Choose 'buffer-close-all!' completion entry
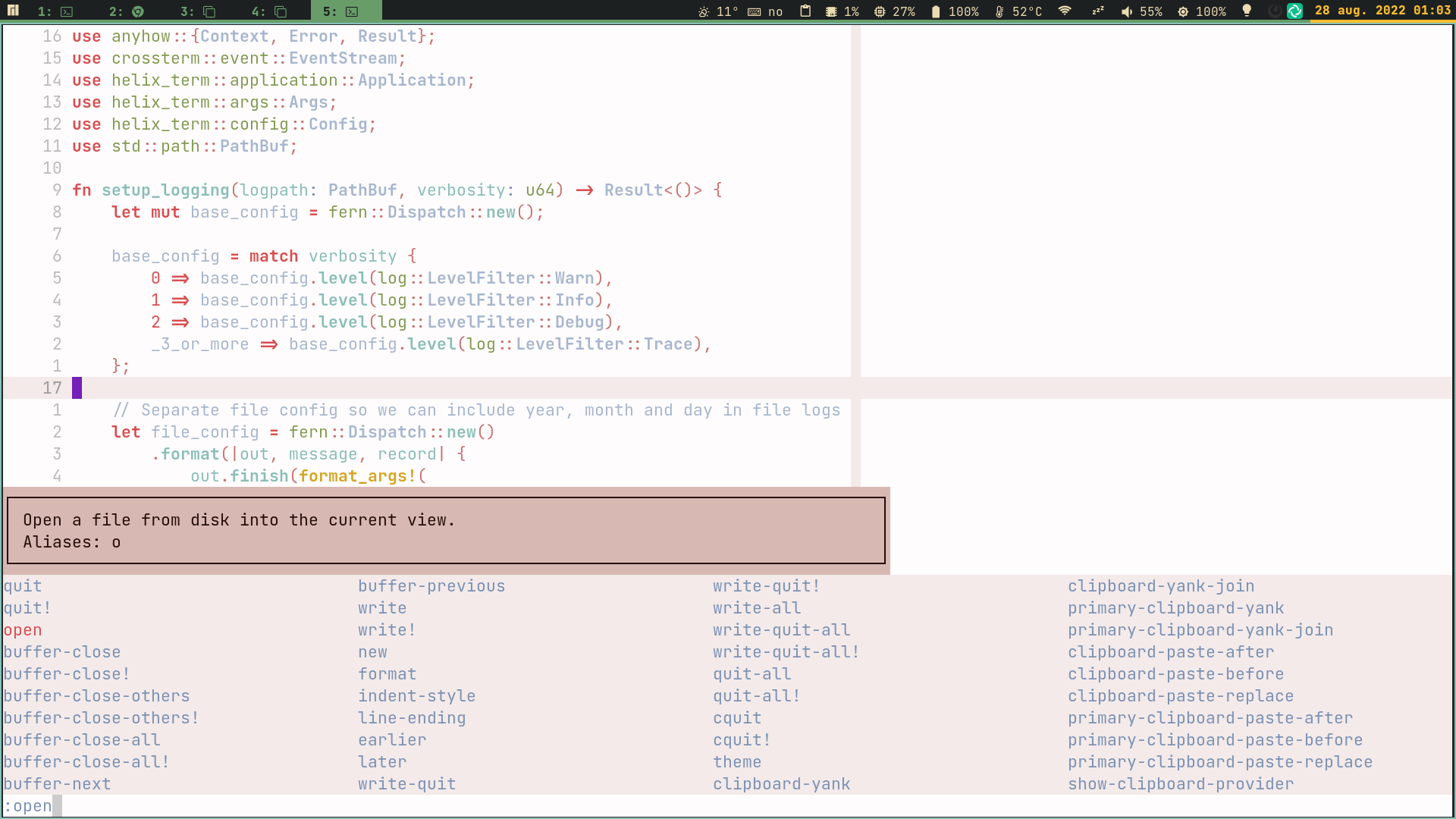 (x=86, y=762)
